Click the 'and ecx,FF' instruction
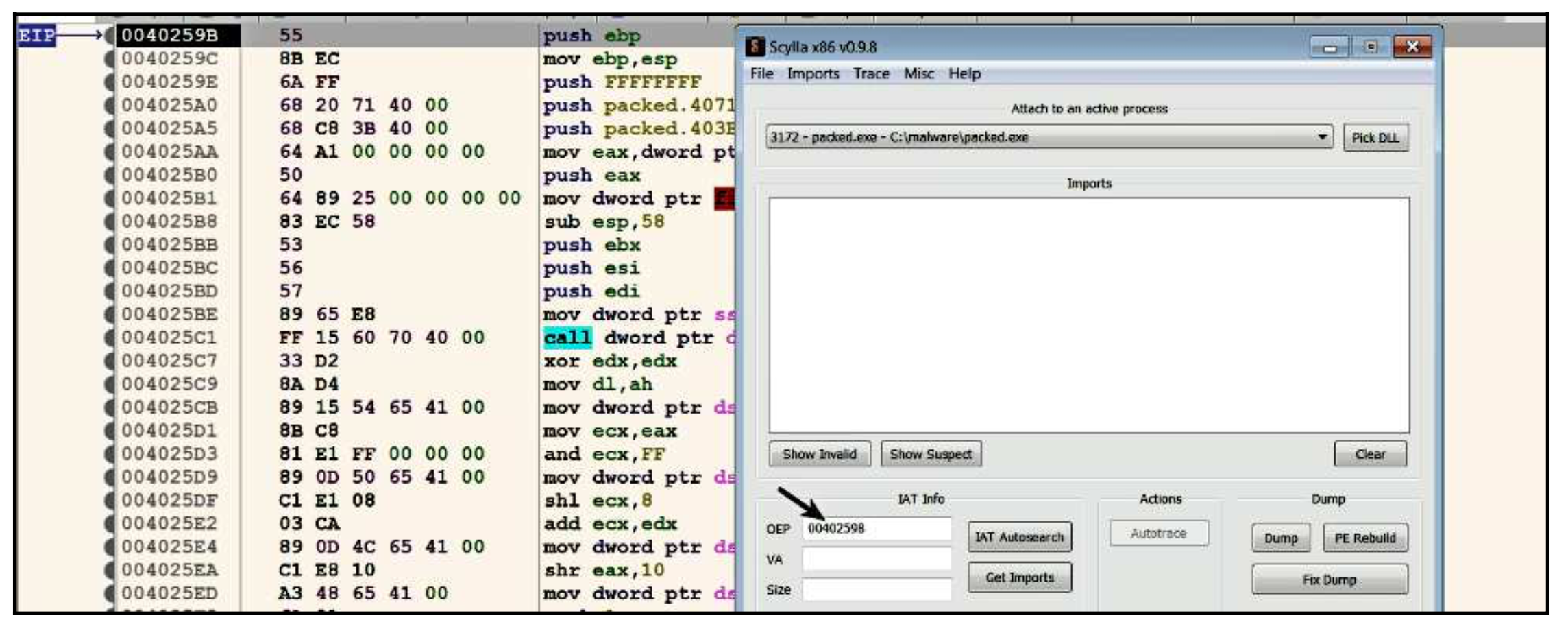 [x=604, y=454]
